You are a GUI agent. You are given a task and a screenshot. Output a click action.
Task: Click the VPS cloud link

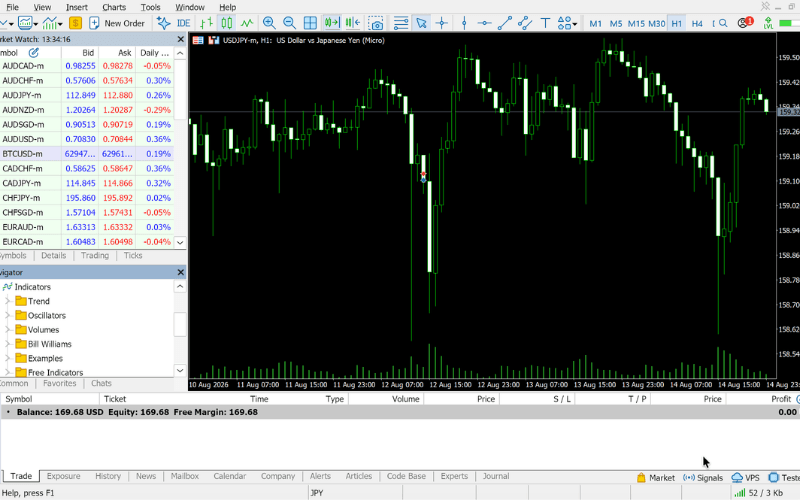pyautogui.click(x=745, y=478)
